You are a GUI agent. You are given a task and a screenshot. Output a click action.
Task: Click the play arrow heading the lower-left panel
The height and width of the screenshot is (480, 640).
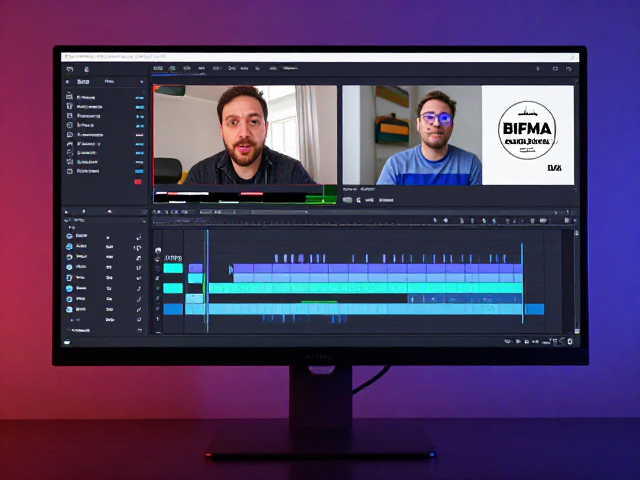point(67,212)
